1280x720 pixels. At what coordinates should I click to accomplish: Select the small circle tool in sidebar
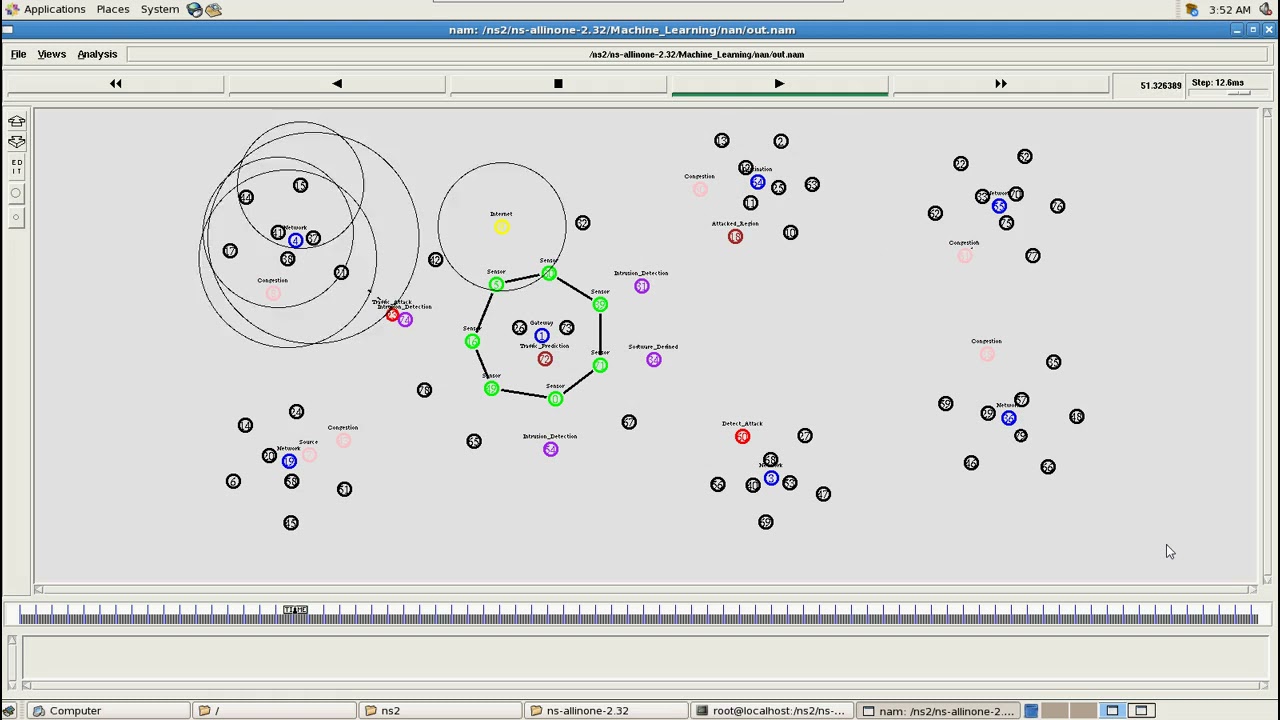click(x=16, y=217)
